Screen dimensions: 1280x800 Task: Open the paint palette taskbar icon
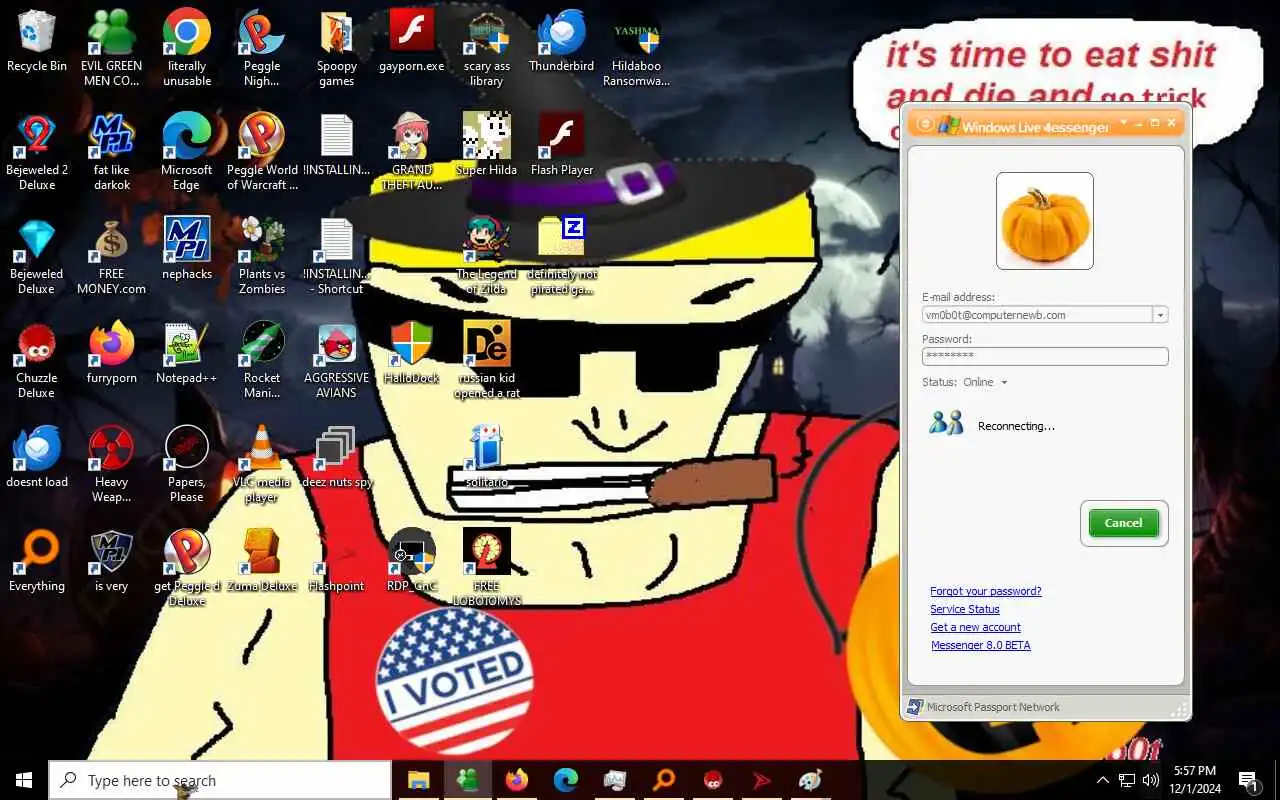pyautogui.click(x=810, y=780)
